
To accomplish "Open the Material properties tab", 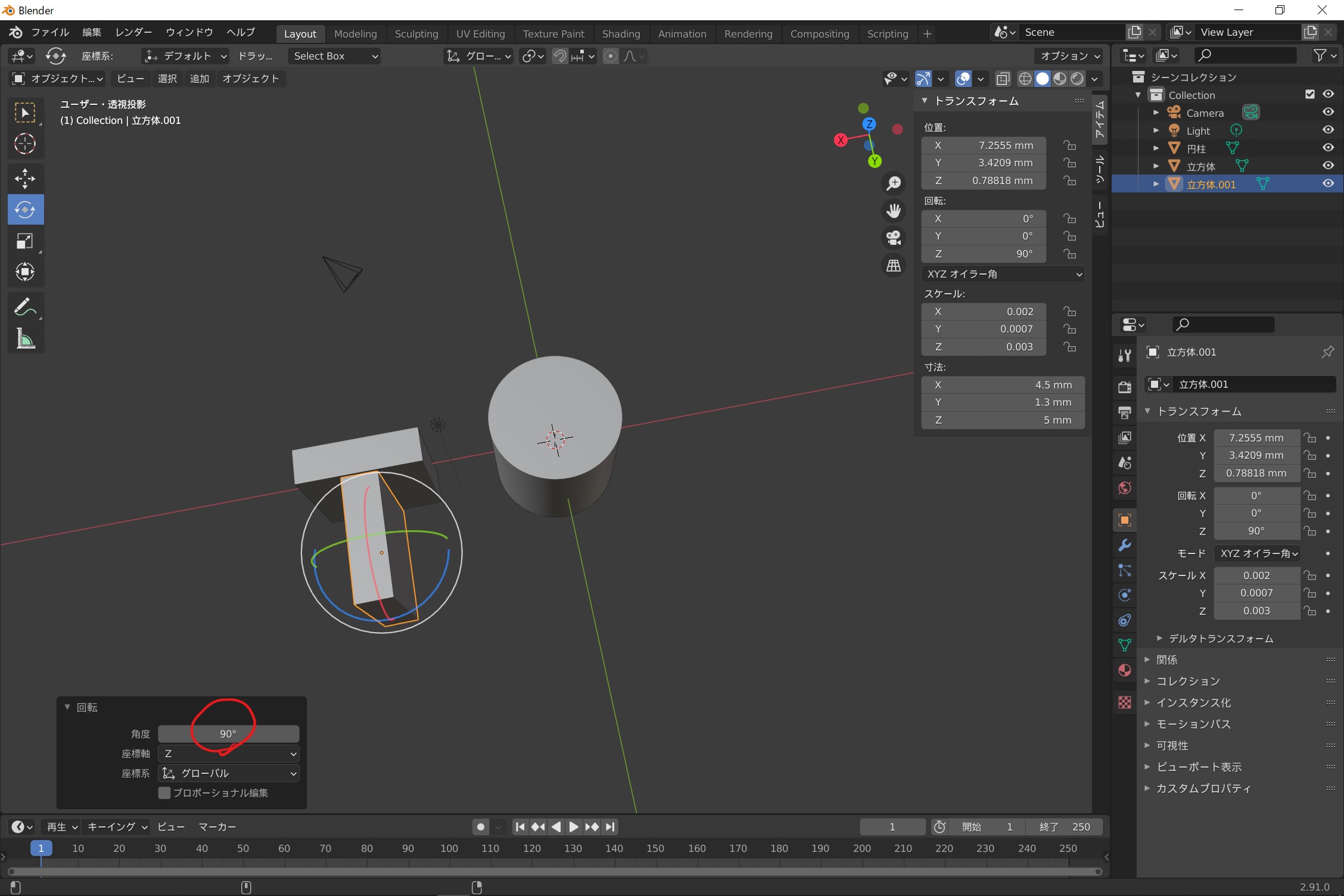I will [x=1124, y=671].
